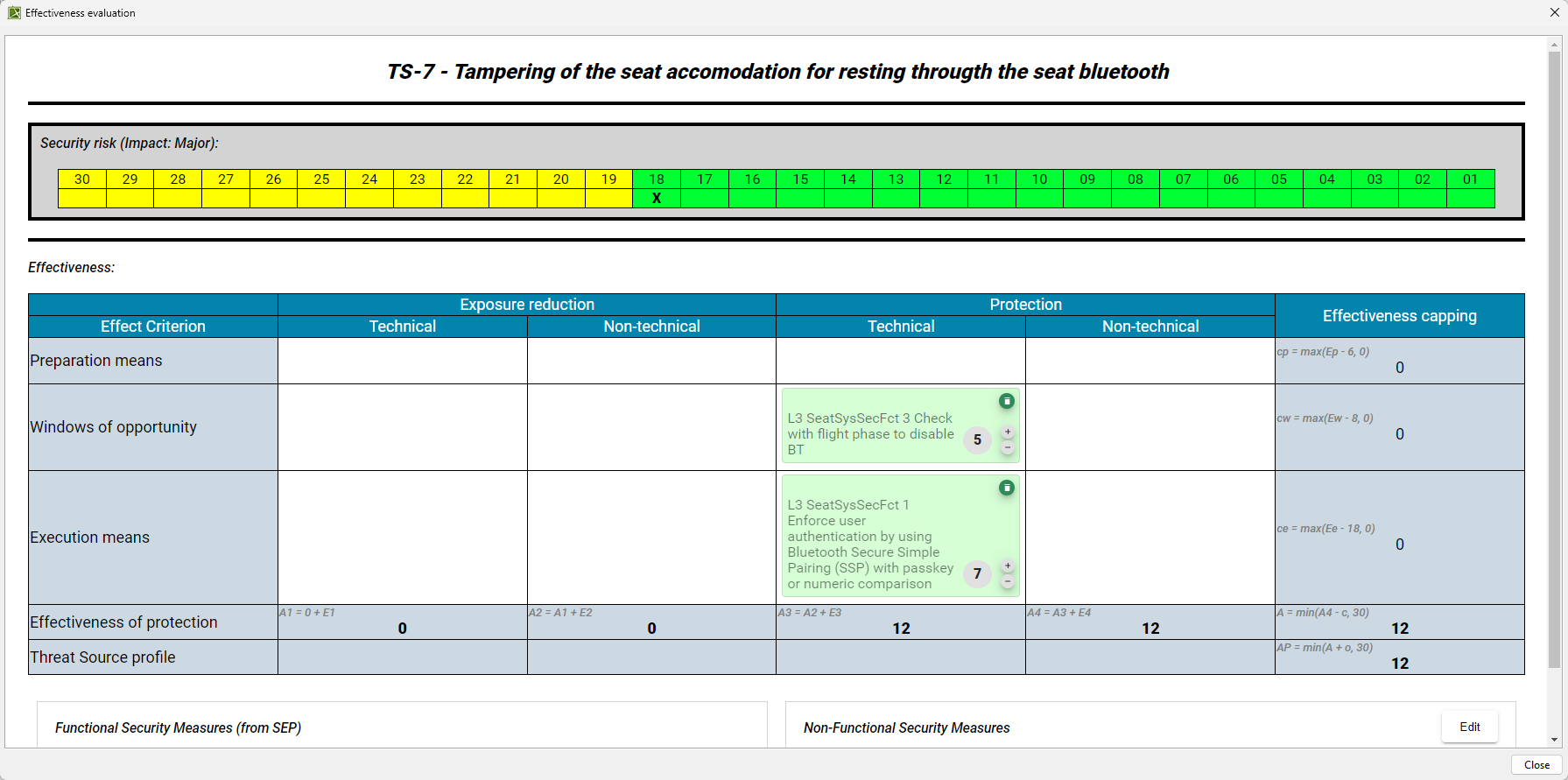Decrease SeatSysSecFct 3 effectiveness value with minus

click(1008, 447)
